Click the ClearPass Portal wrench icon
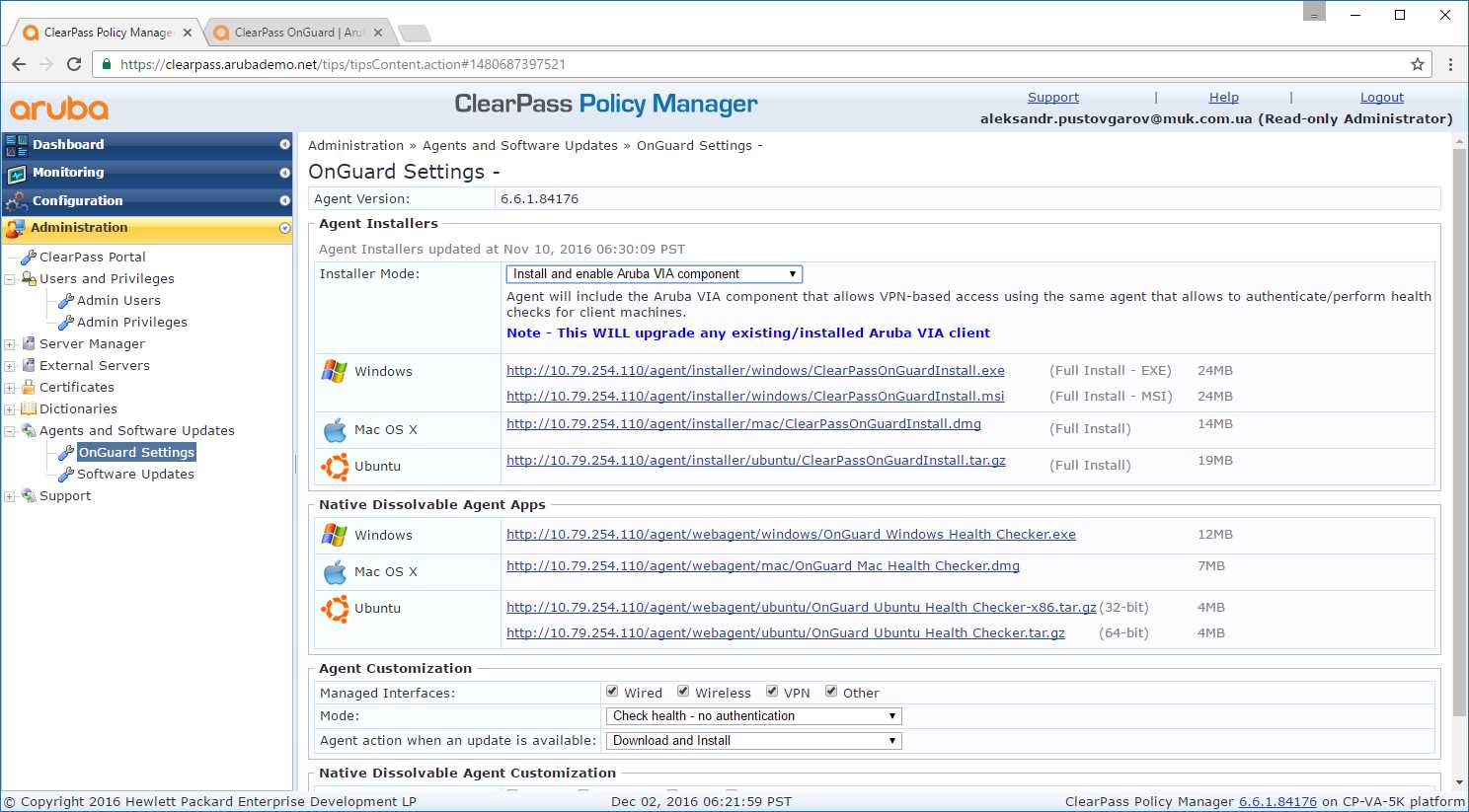The image size is (1469, 812). coord(29,257)
